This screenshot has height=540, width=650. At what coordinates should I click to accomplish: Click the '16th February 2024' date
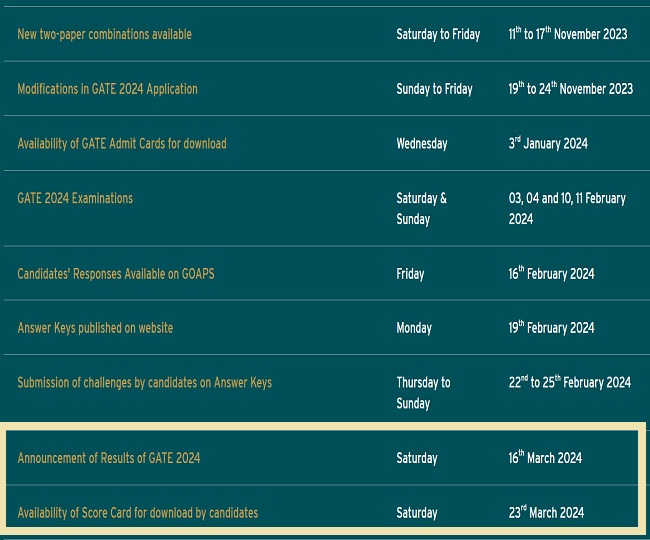pyautogui.click(x=551, y=274)
